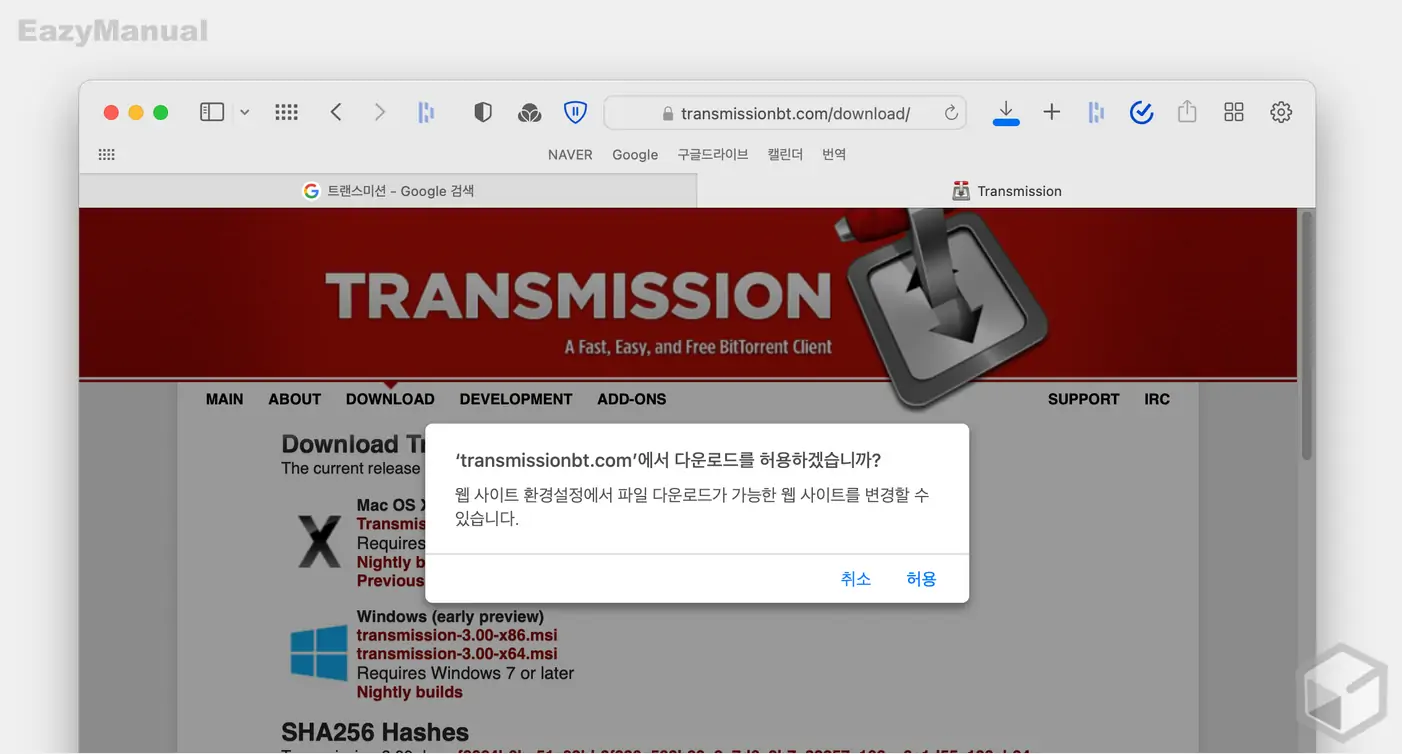
Task: Open Safari settings with the gear icon
Action: pyautogui.click(x=1281, y=112)
